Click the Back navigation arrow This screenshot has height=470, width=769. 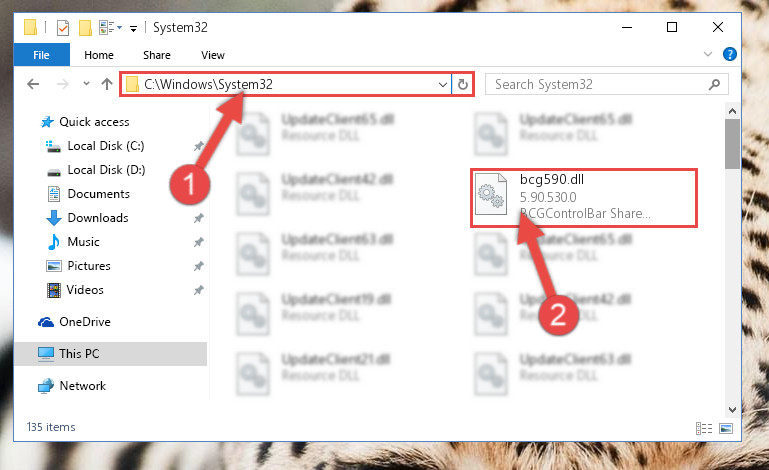coord(33,84)
